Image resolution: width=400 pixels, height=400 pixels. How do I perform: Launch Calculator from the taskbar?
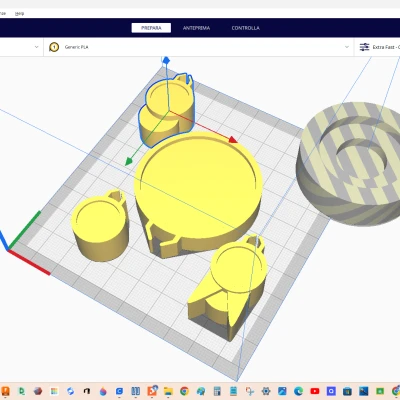217,391
